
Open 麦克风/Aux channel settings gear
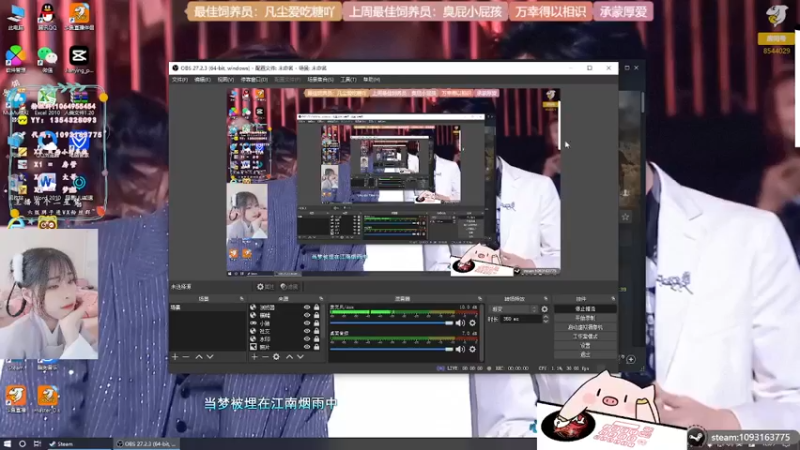(x=472, y=323)
